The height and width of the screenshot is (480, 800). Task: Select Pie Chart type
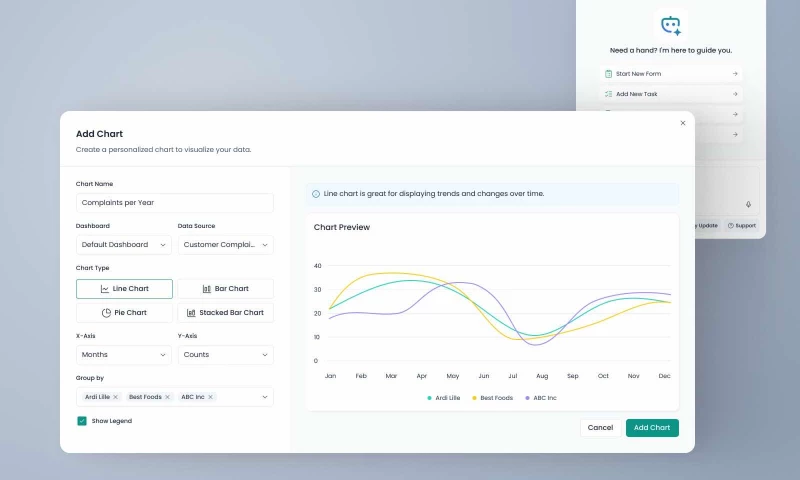[124, 313]
